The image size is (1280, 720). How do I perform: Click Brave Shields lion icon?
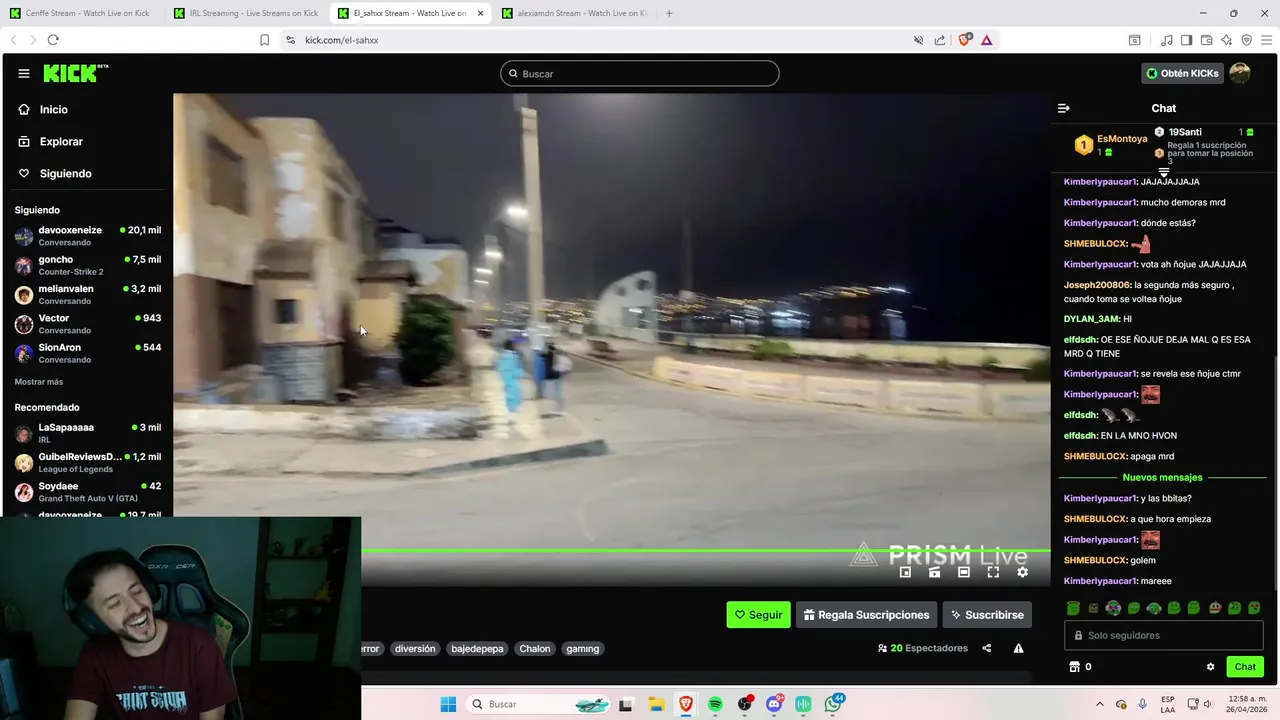coord(965,40)
